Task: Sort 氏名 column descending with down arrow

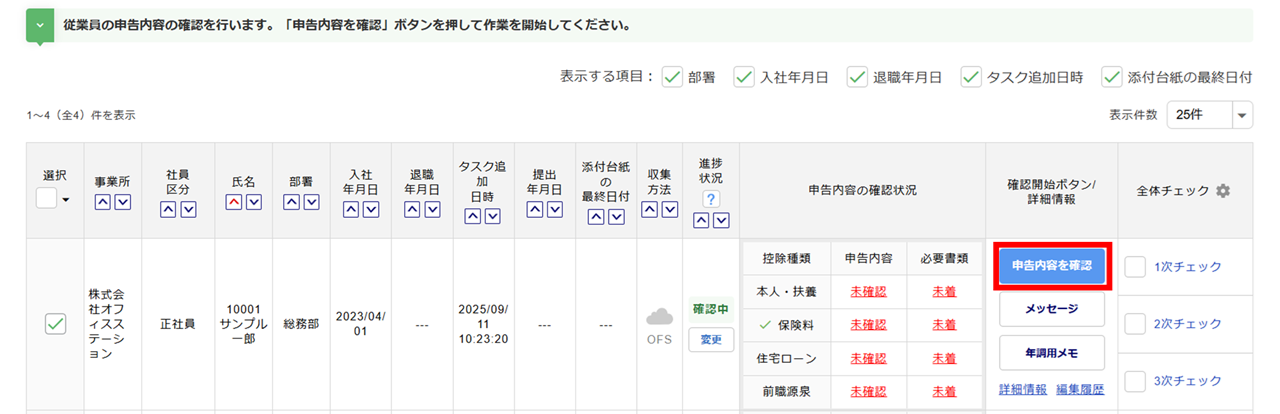Action: pos(254,204)
